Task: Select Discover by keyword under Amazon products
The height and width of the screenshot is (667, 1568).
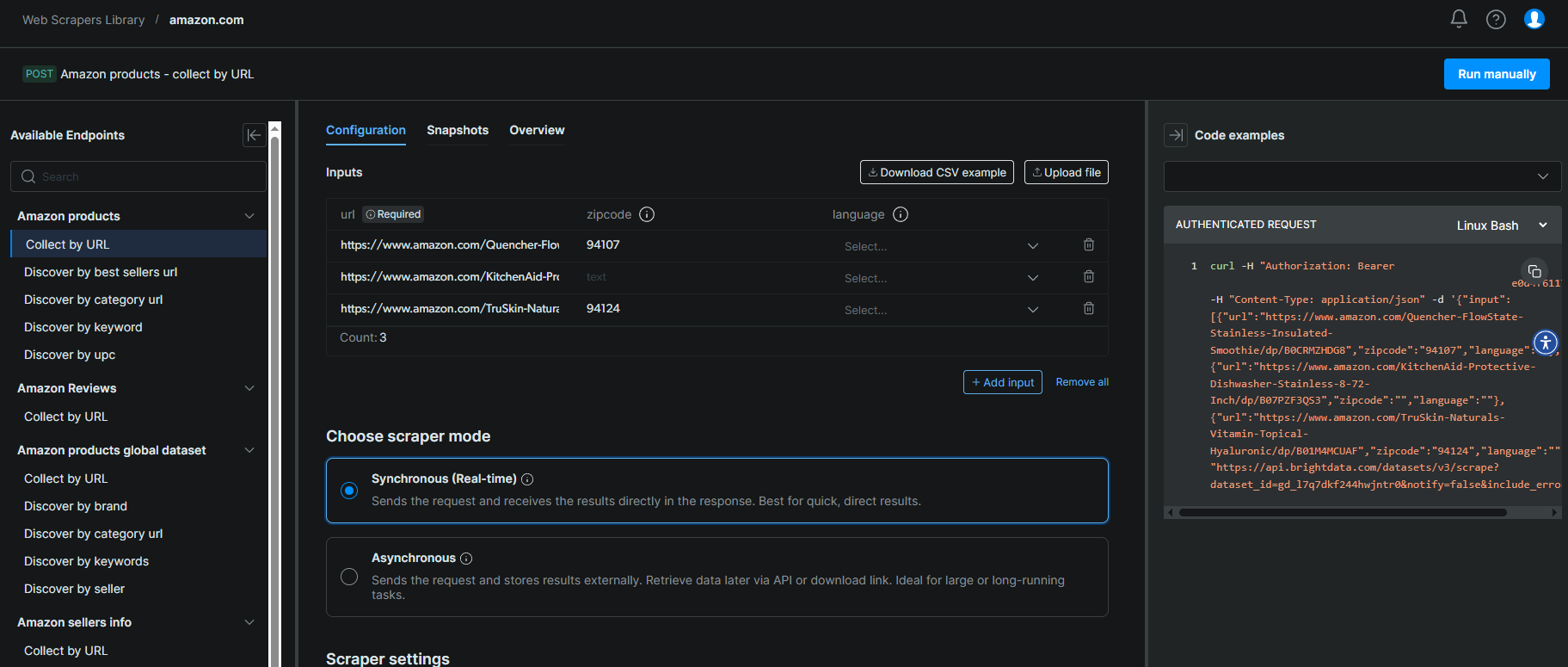Action: [83, 327]
